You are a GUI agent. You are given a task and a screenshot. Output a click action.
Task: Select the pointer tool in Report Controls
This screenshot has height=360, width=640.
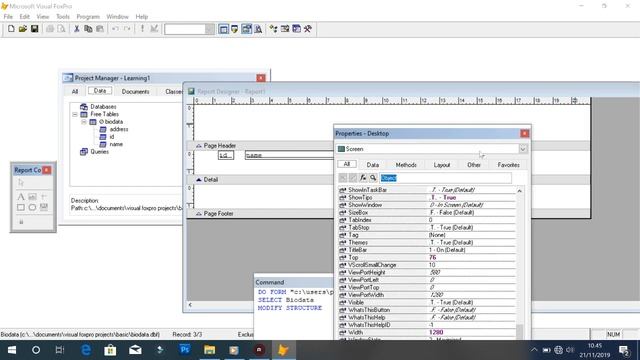pos(21,183)
